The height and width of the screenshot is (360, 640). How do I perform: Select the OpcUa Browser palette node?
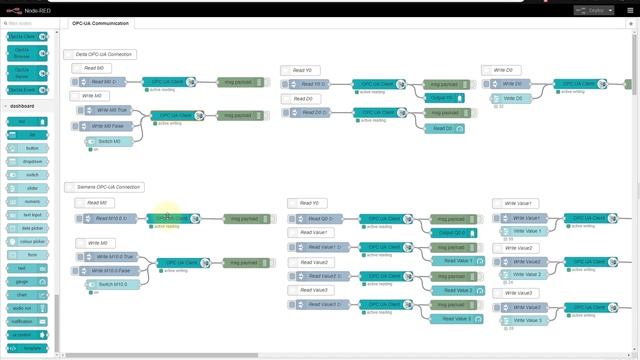pyautogui.click(x=27, y=53)
